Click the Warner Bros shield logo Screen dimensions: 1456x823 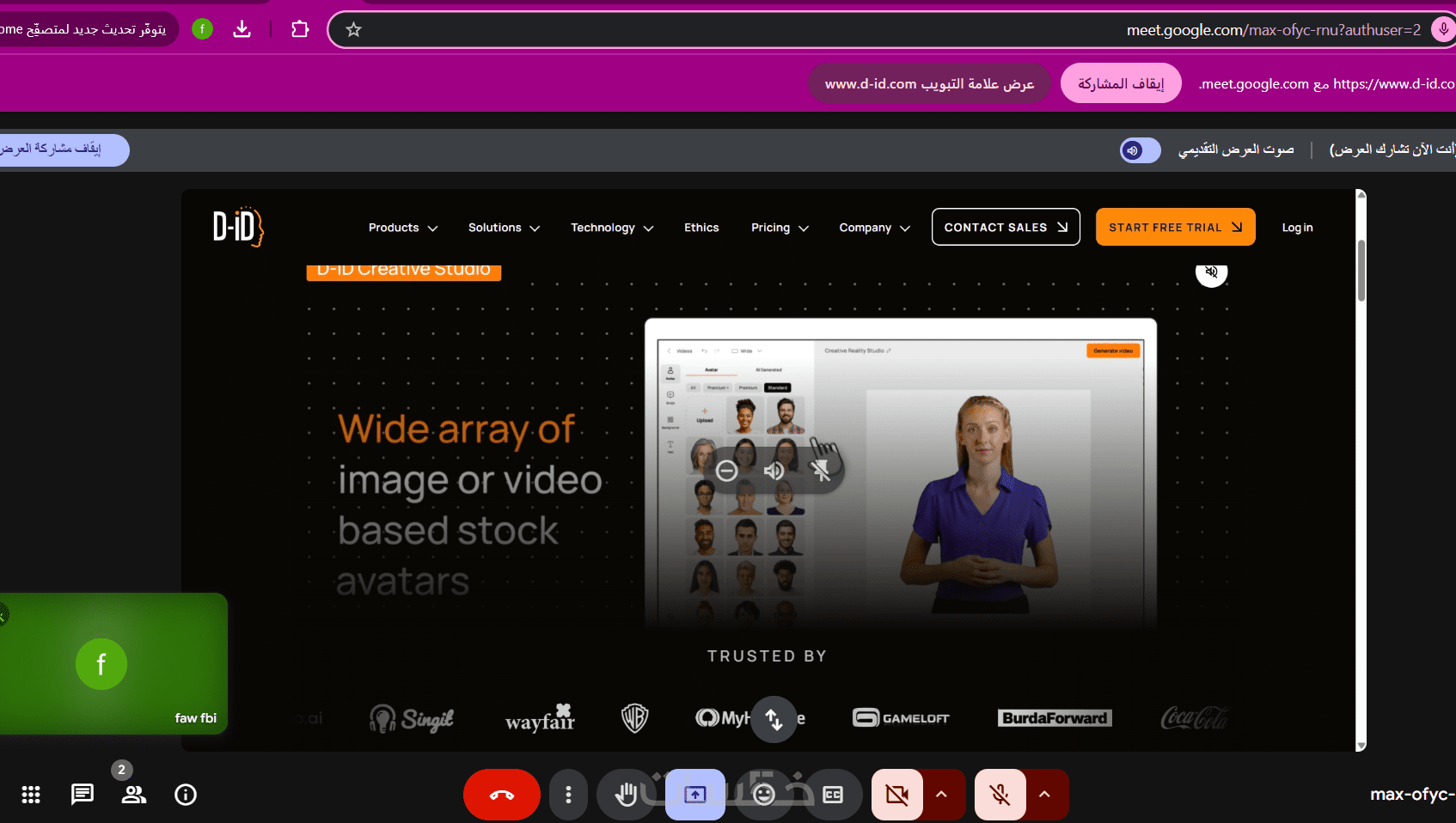click(635, 718)
